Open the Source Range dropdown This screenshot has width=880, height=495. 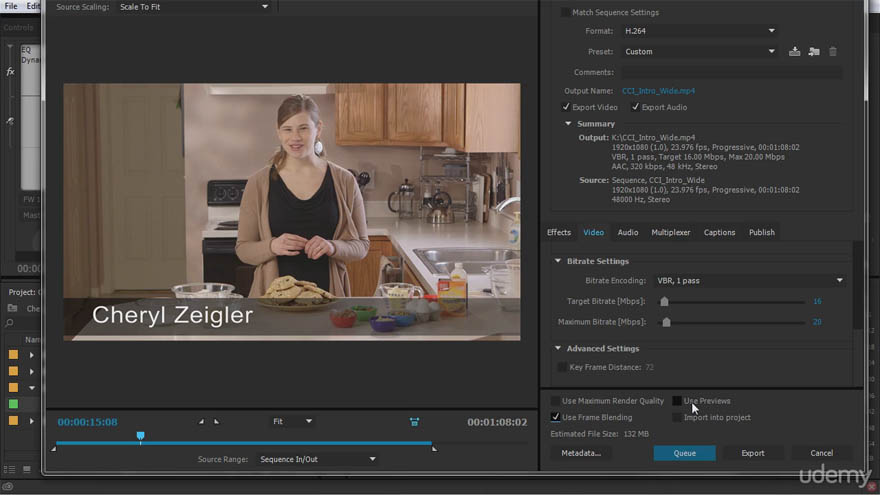[x=317, y=459]
